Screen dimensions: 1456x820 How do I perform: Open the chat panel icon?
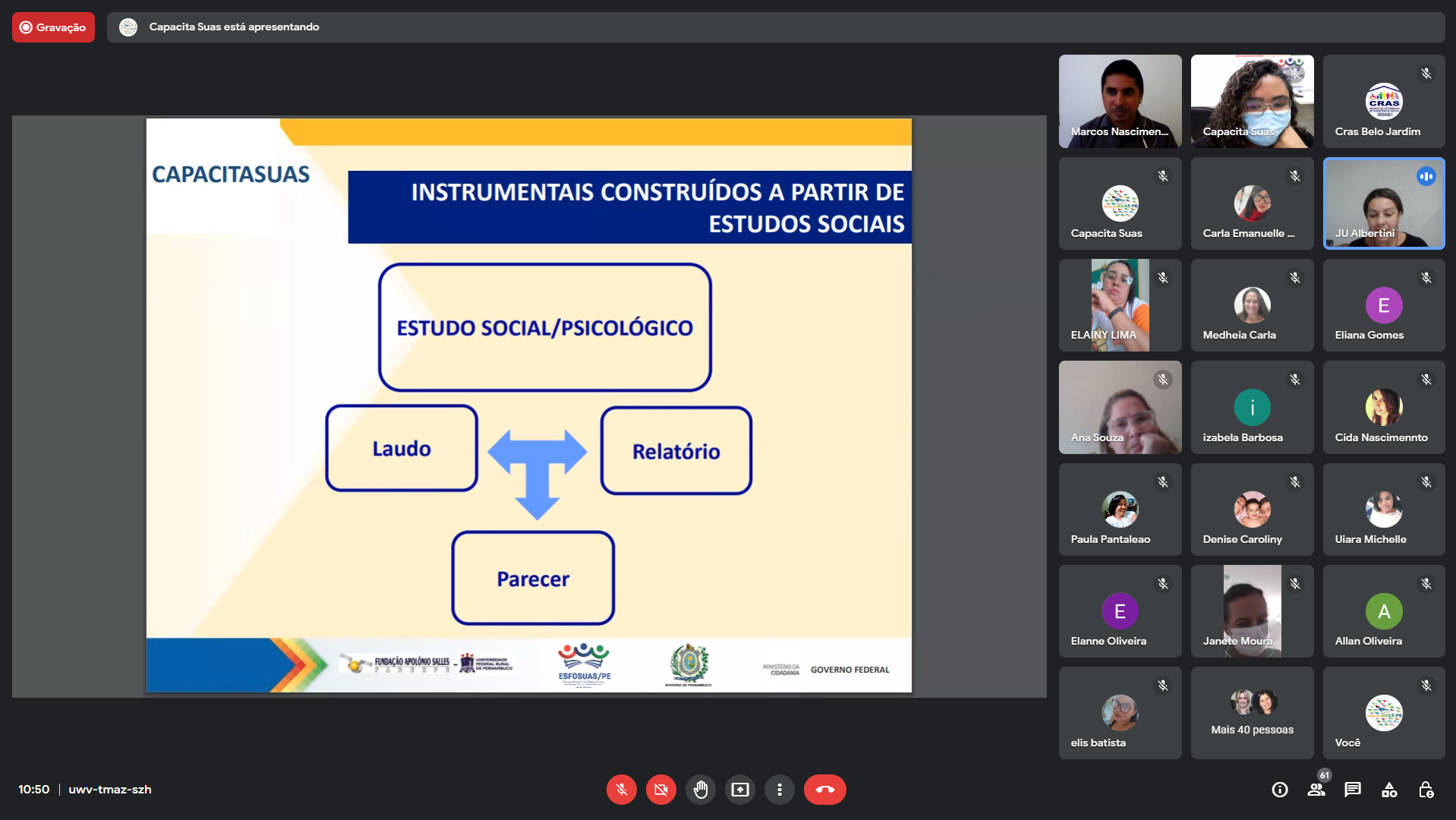tap(1353, 790)
